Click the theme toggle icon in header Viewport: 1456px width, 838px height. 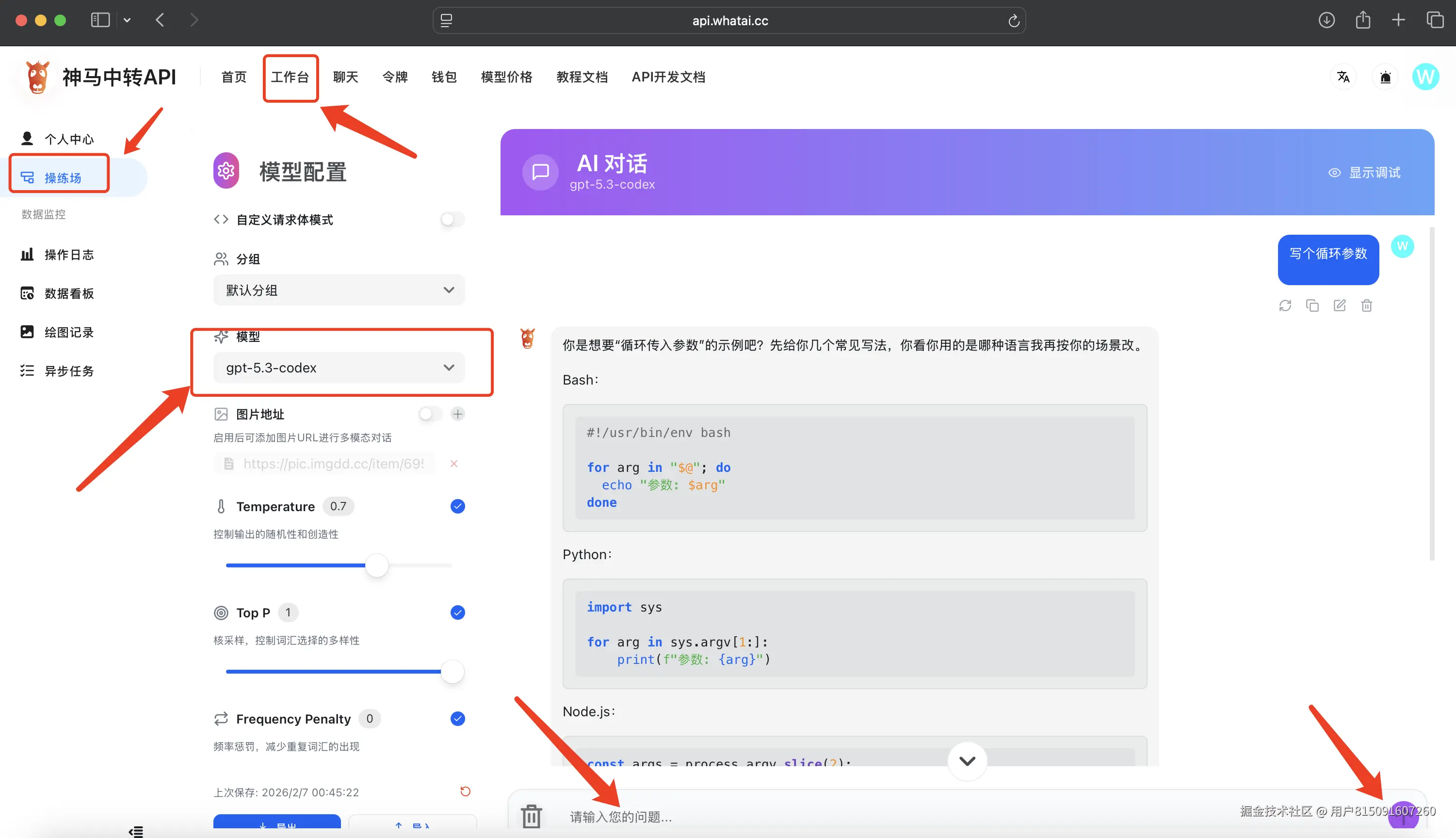tap(1385, 77)
